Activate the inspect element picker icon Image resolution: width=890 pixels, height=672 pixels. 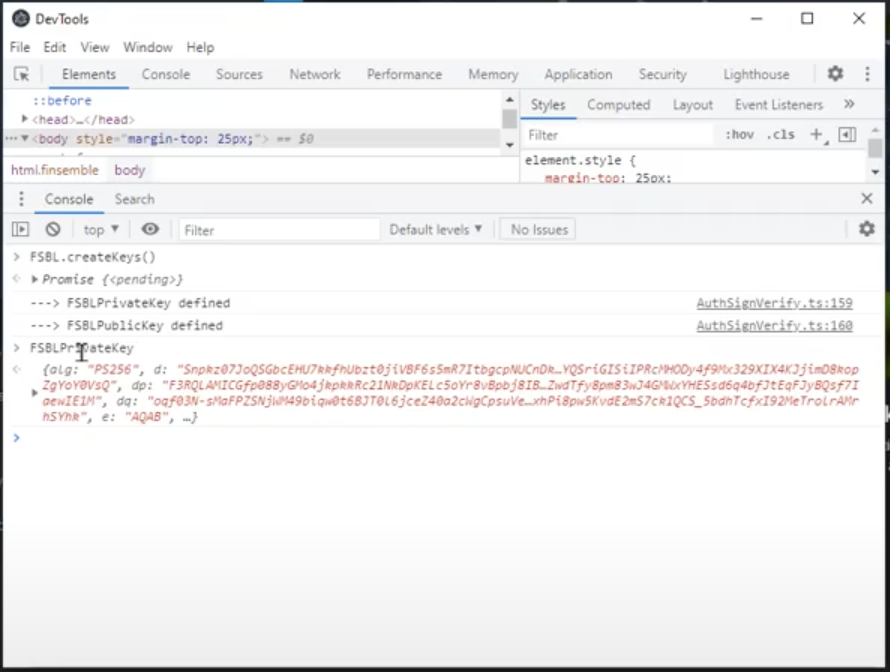point(22,74)
